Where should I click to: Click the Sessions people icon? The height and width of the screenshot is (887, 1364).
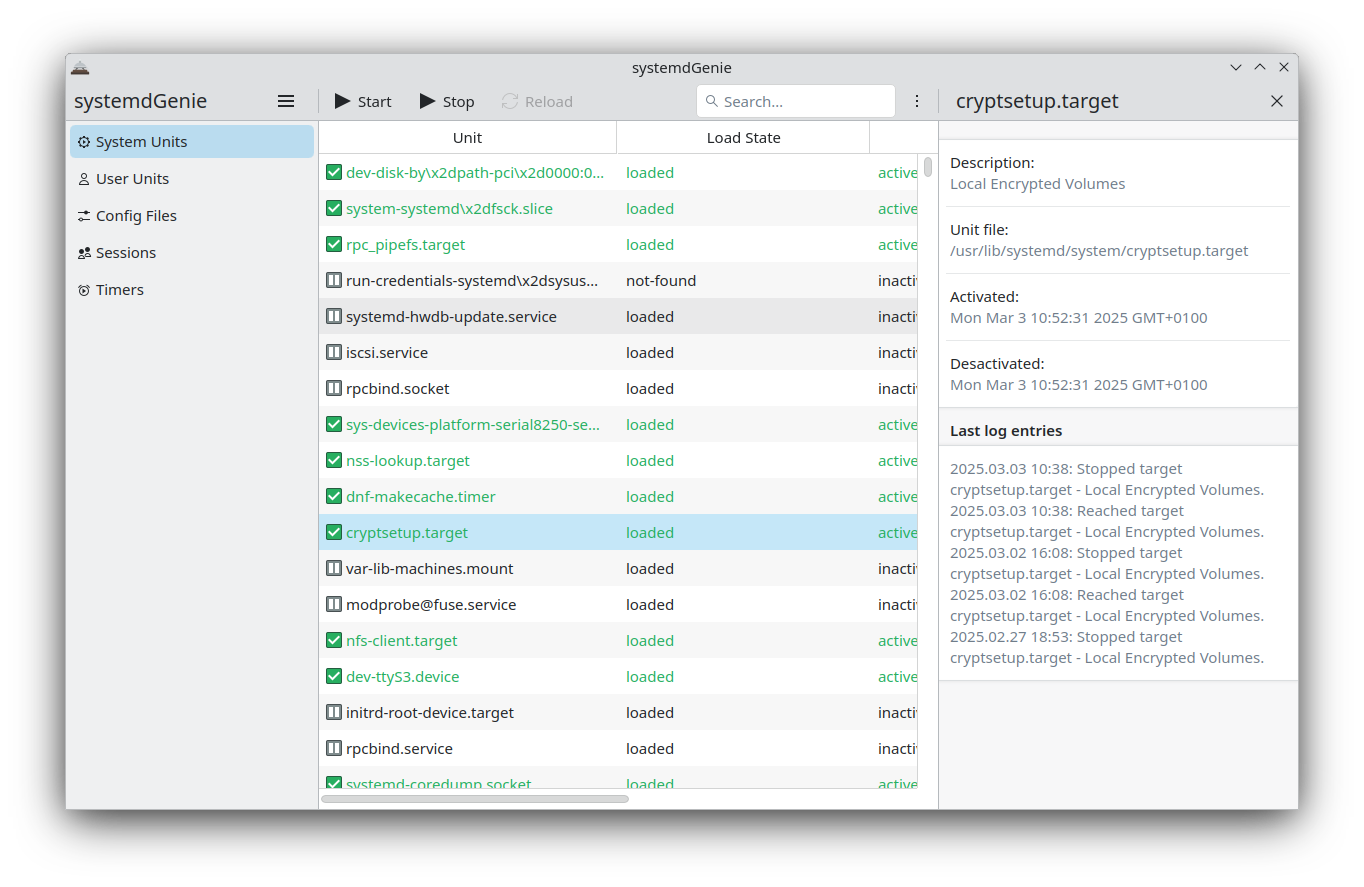[84, 253]
